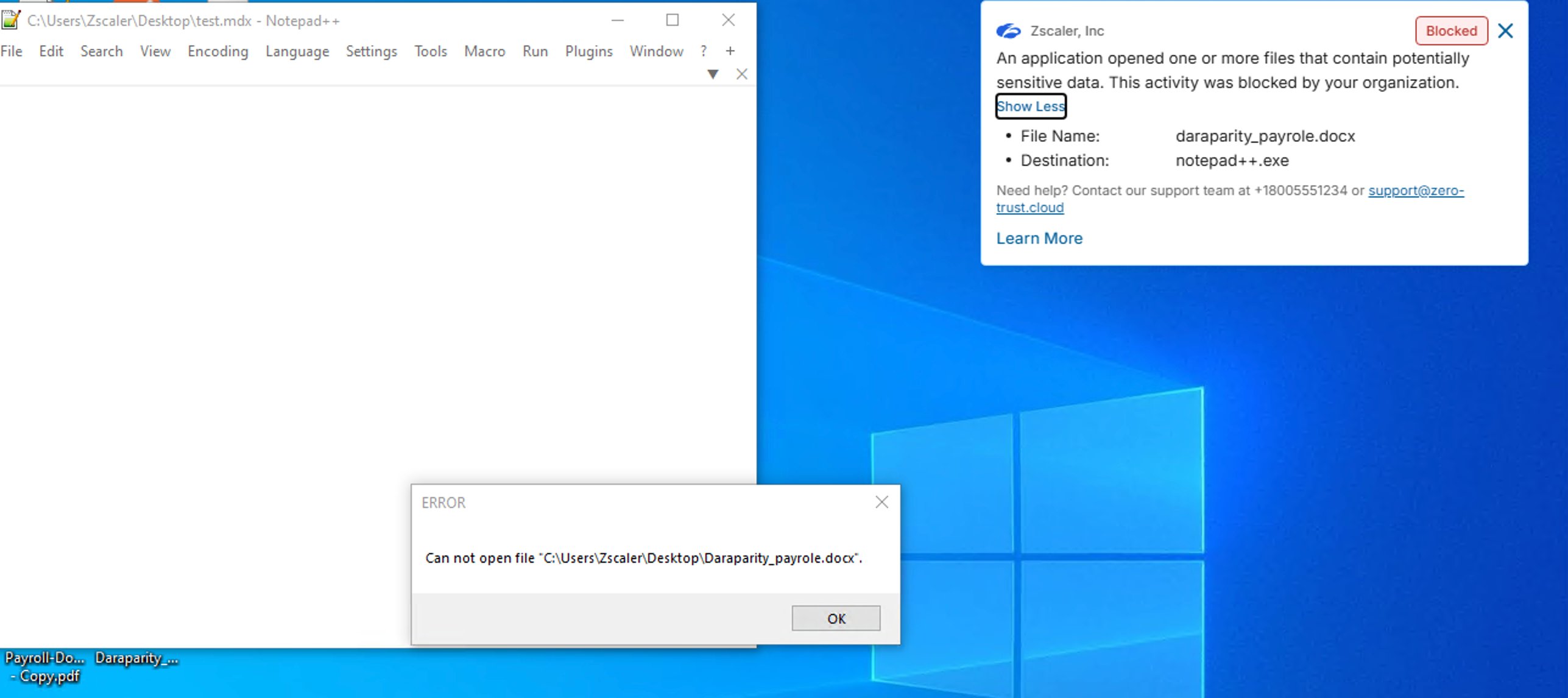Image resolution: width=1568 pixels, height=698 pixels.
Task: Open the Plugins menu
Action: tap(589, 51)
